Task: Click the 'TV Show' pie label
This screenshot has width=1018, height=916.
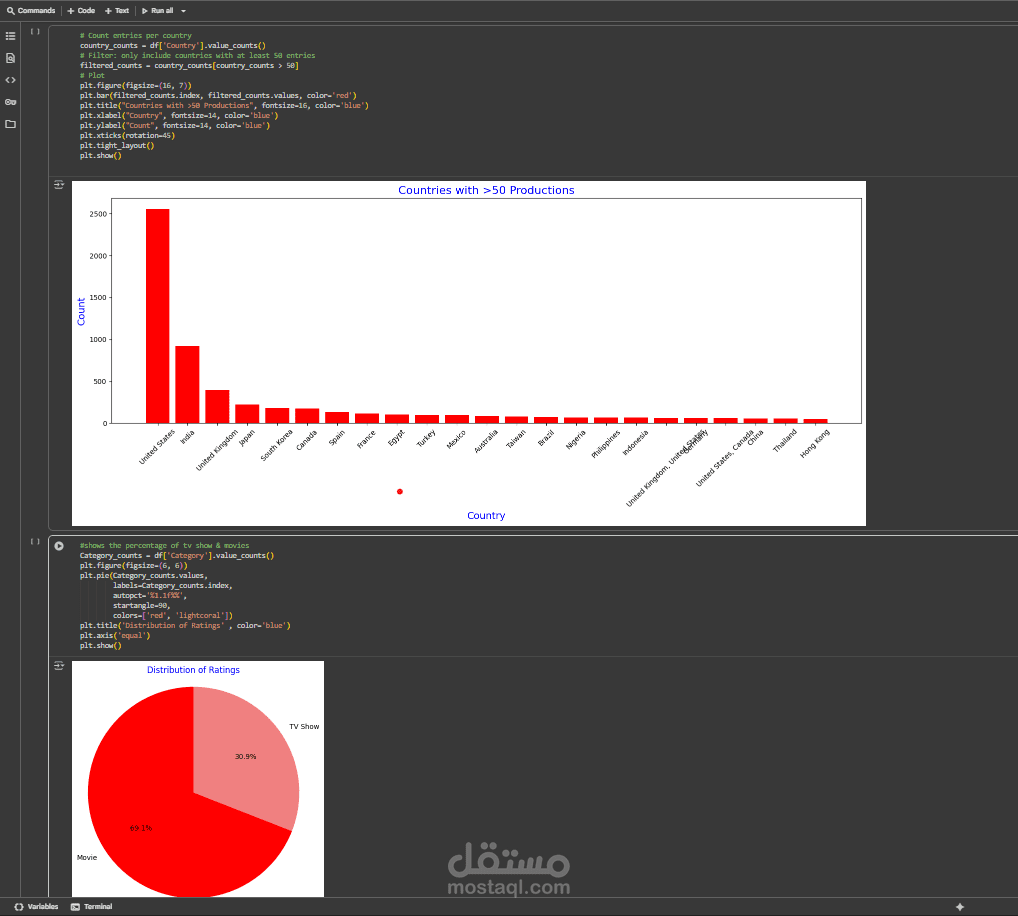Action: pyautogui.click(x=304, y=726)
